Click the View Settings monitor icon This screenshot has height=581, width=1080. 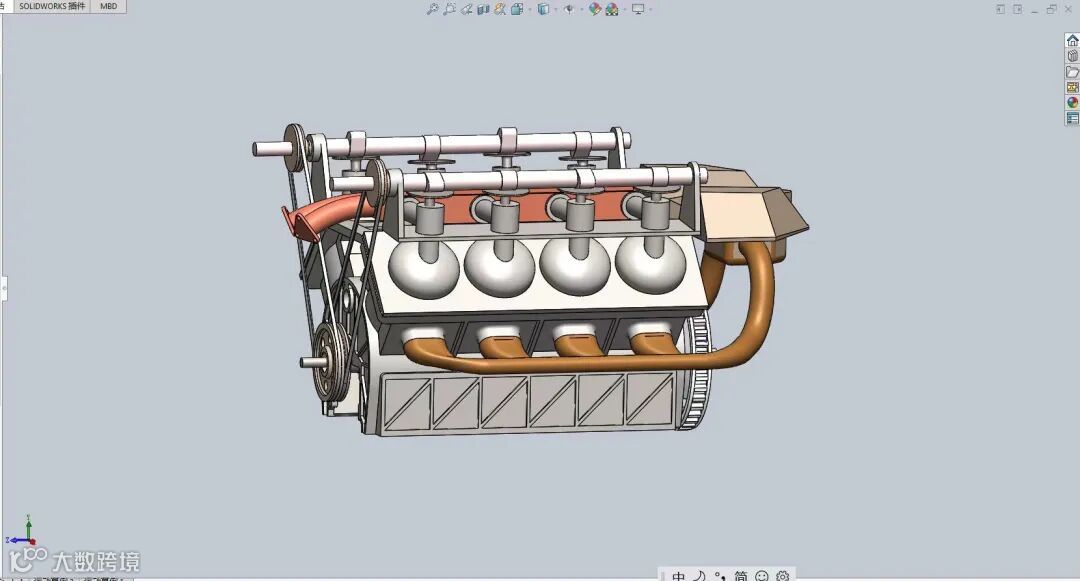638,9
